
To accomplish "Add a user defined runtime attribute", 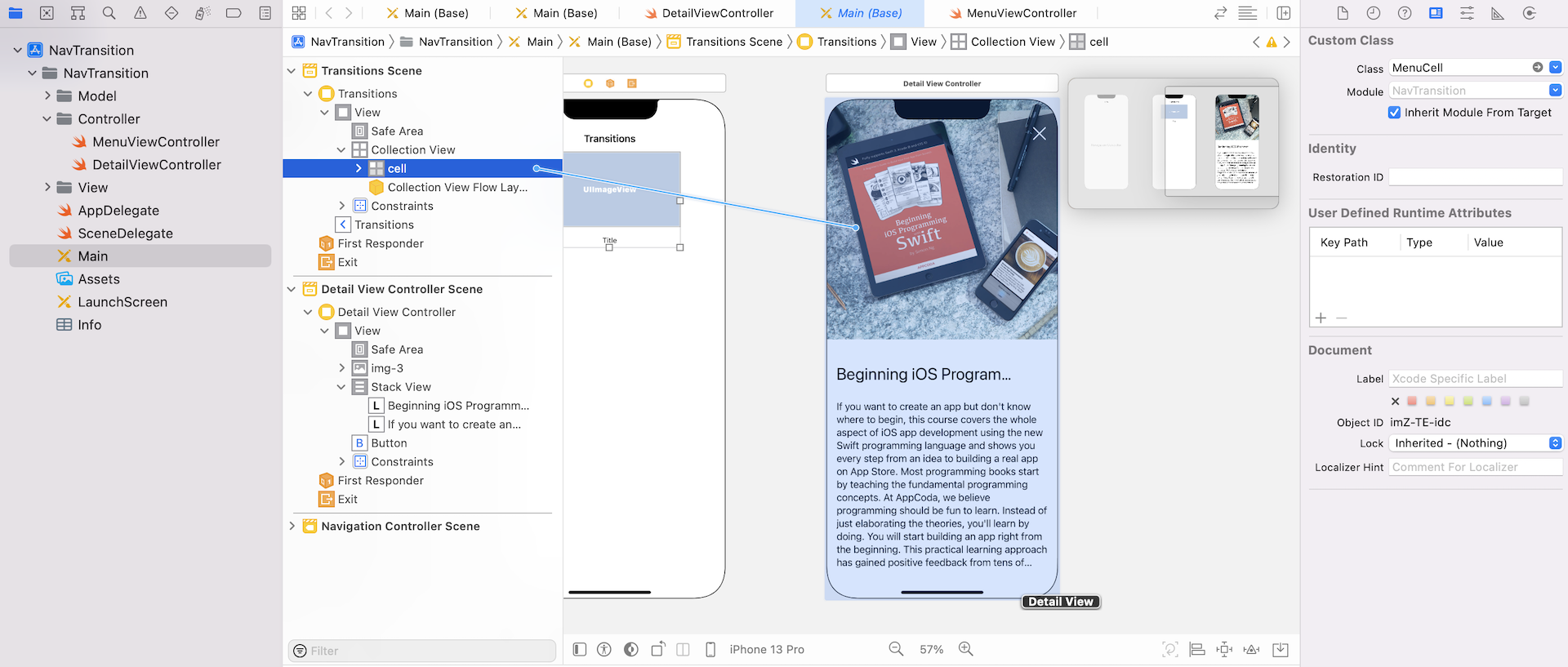I will [1321, 318].
